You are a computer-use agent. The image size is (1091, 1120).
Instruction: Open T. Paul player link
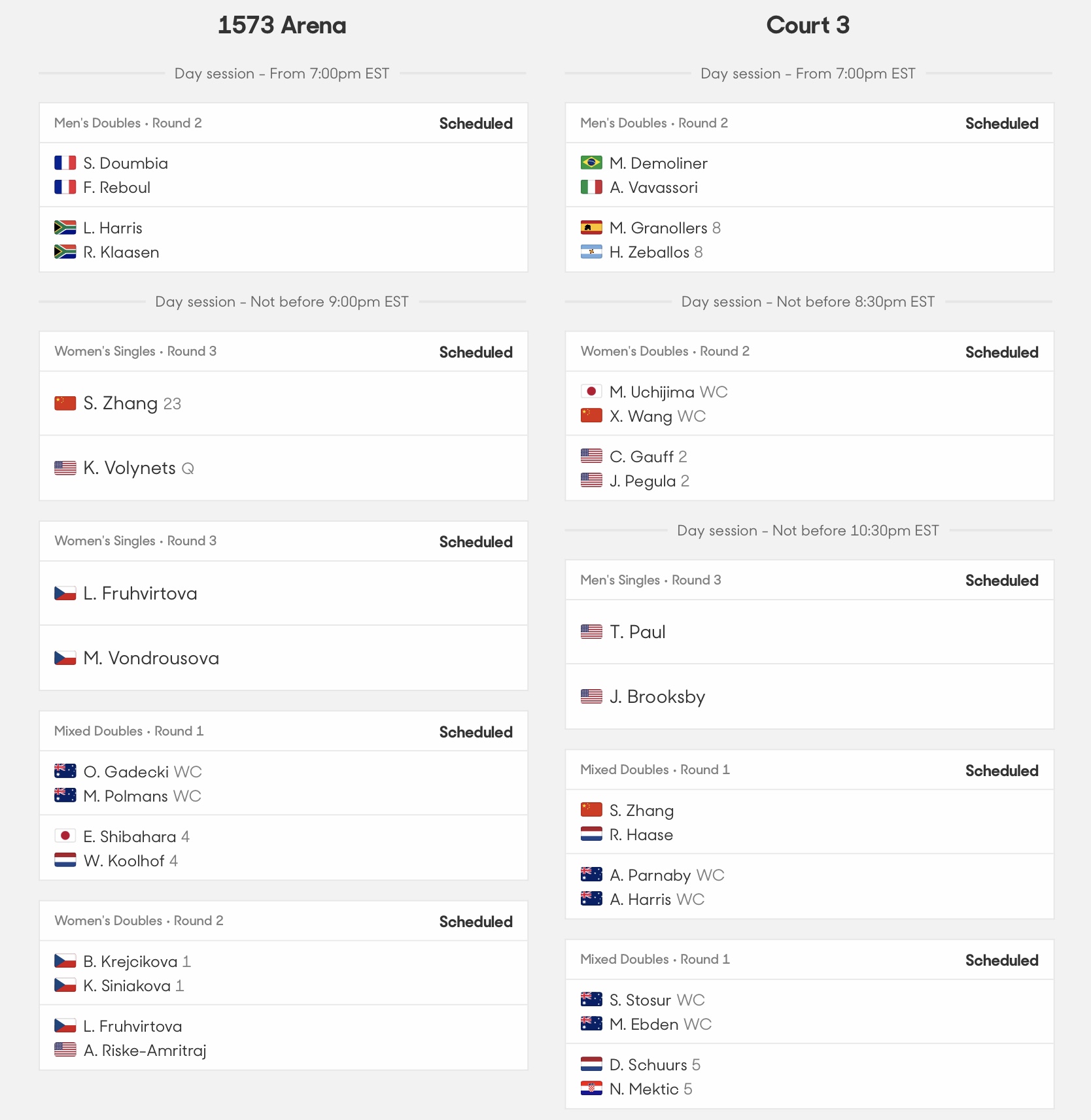point(637,632)
